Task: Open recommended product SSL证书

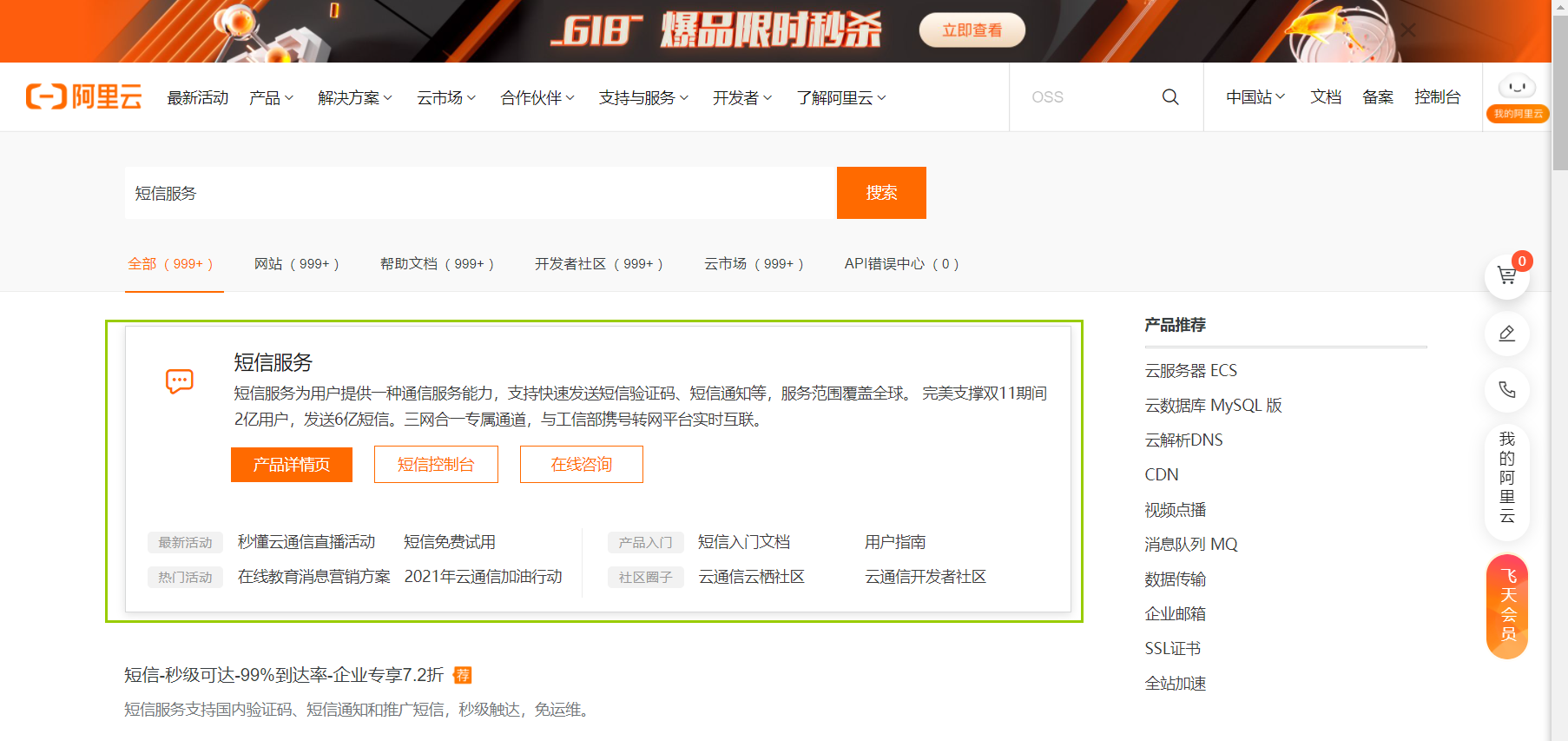Action: (1173, 649)
